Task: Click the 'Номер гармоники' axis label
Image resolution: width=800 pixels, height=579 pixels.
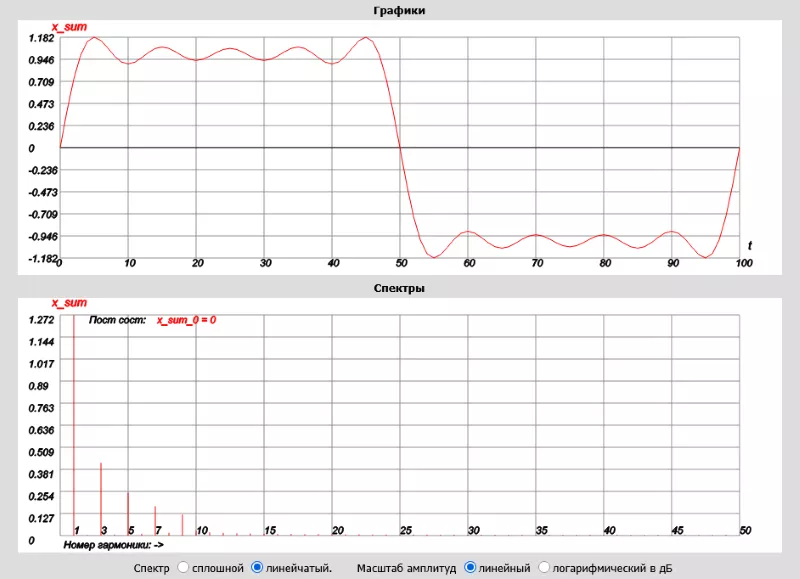Action: (x=112, y=545)
